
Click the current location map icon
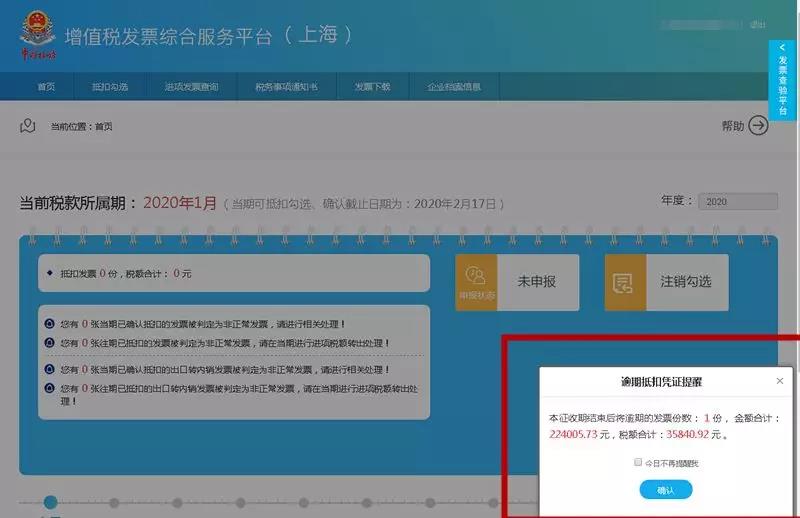(28, 126)
